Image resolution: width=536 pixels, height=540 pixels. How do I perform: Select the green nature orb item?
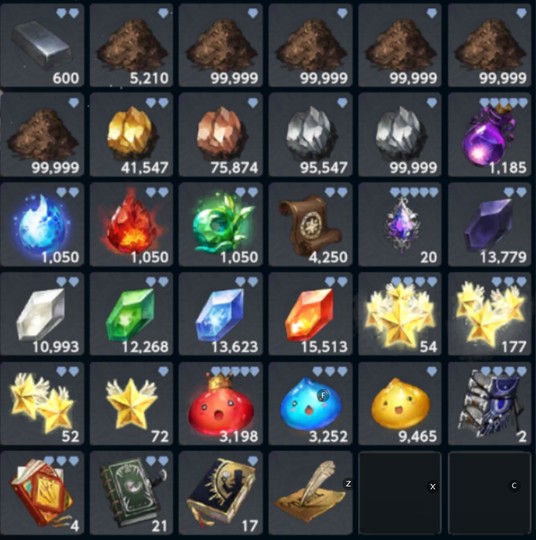tap(221, 224)
